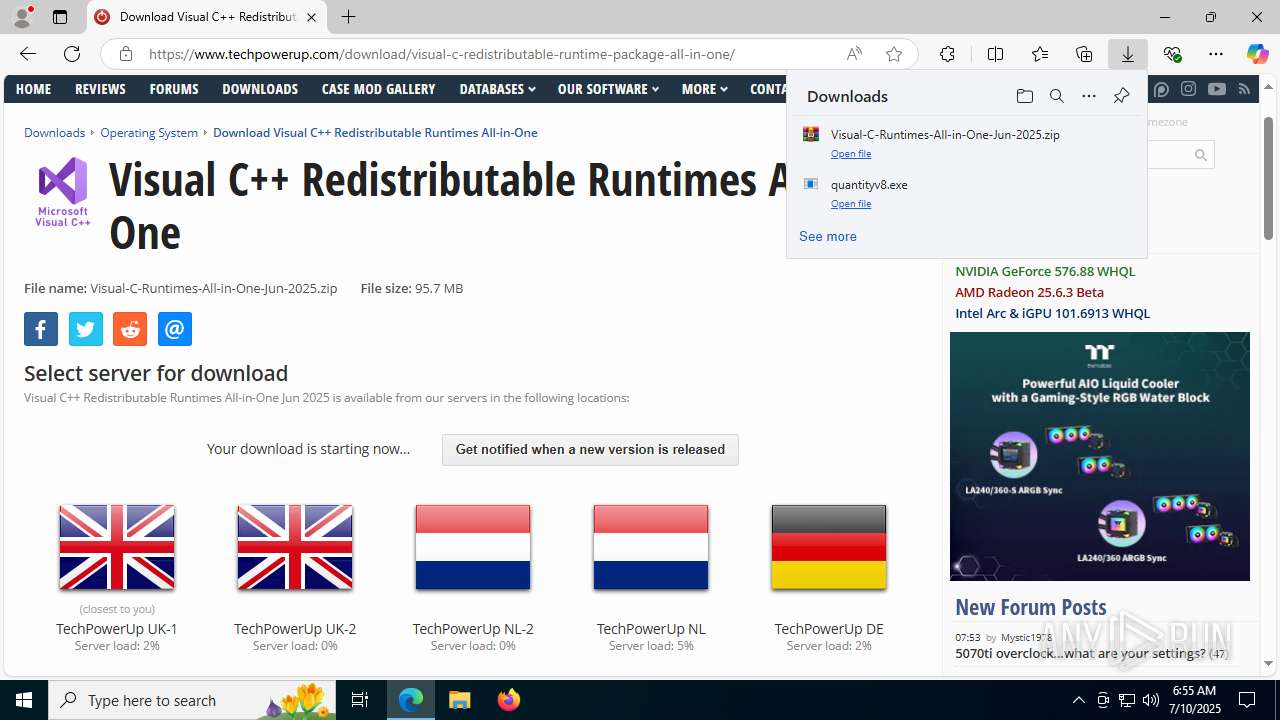Click the Downloads breadcrumb link

[54, 132]
